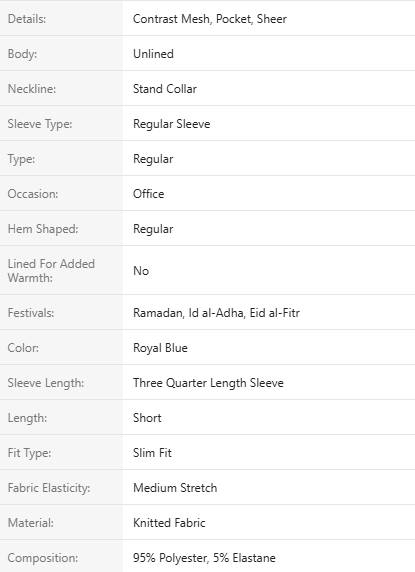Viewport: 415px width, 572px height.
Task: Select the Regular Sleeve value
Action: [171, 124]
